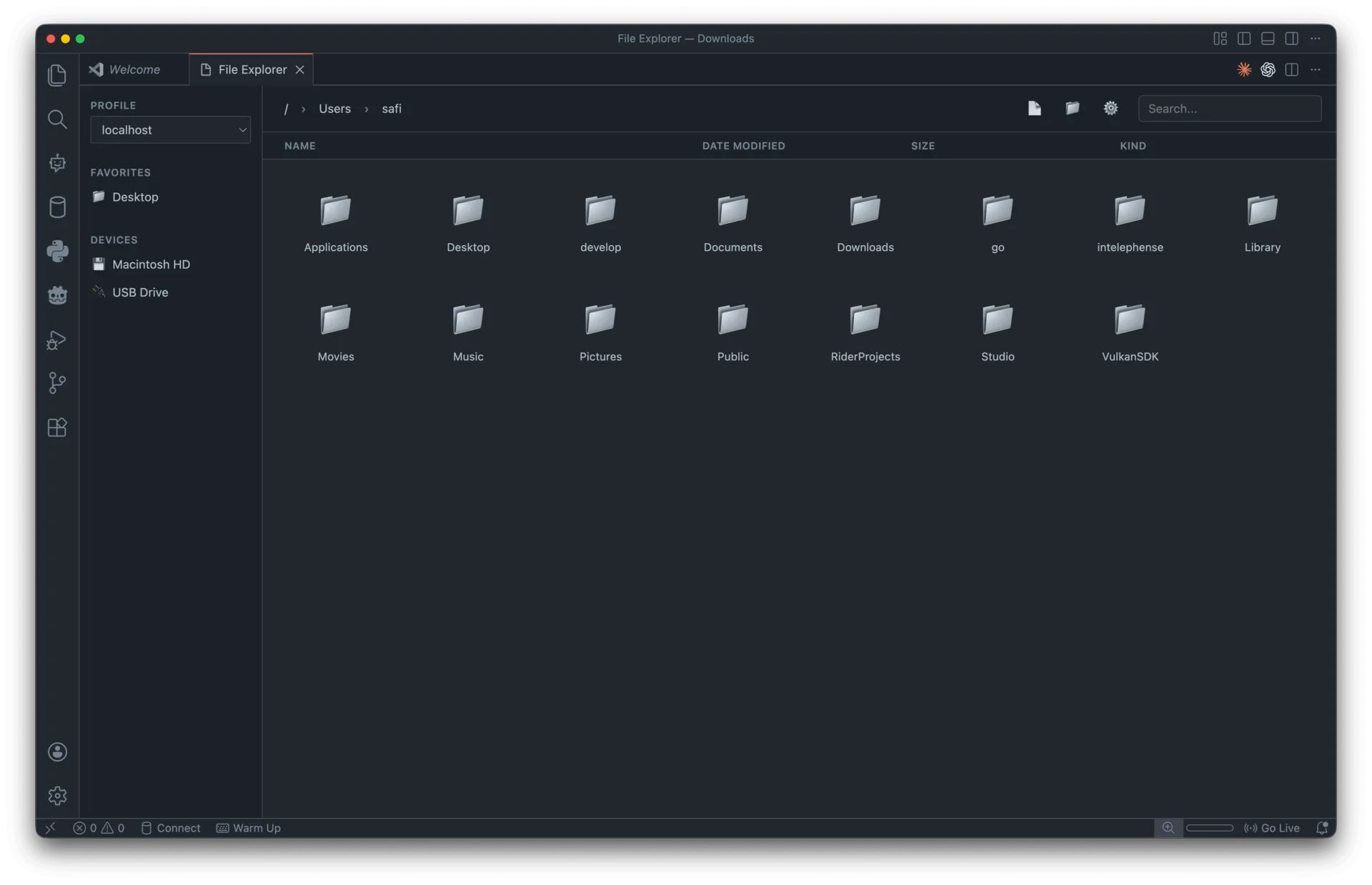Click Warm Up in the status bar
This screenshot has width=1372, height=885.
pos(249,828)
